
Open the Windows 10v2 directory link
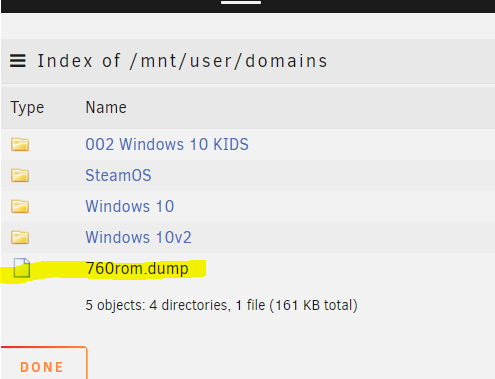[138, 237]
